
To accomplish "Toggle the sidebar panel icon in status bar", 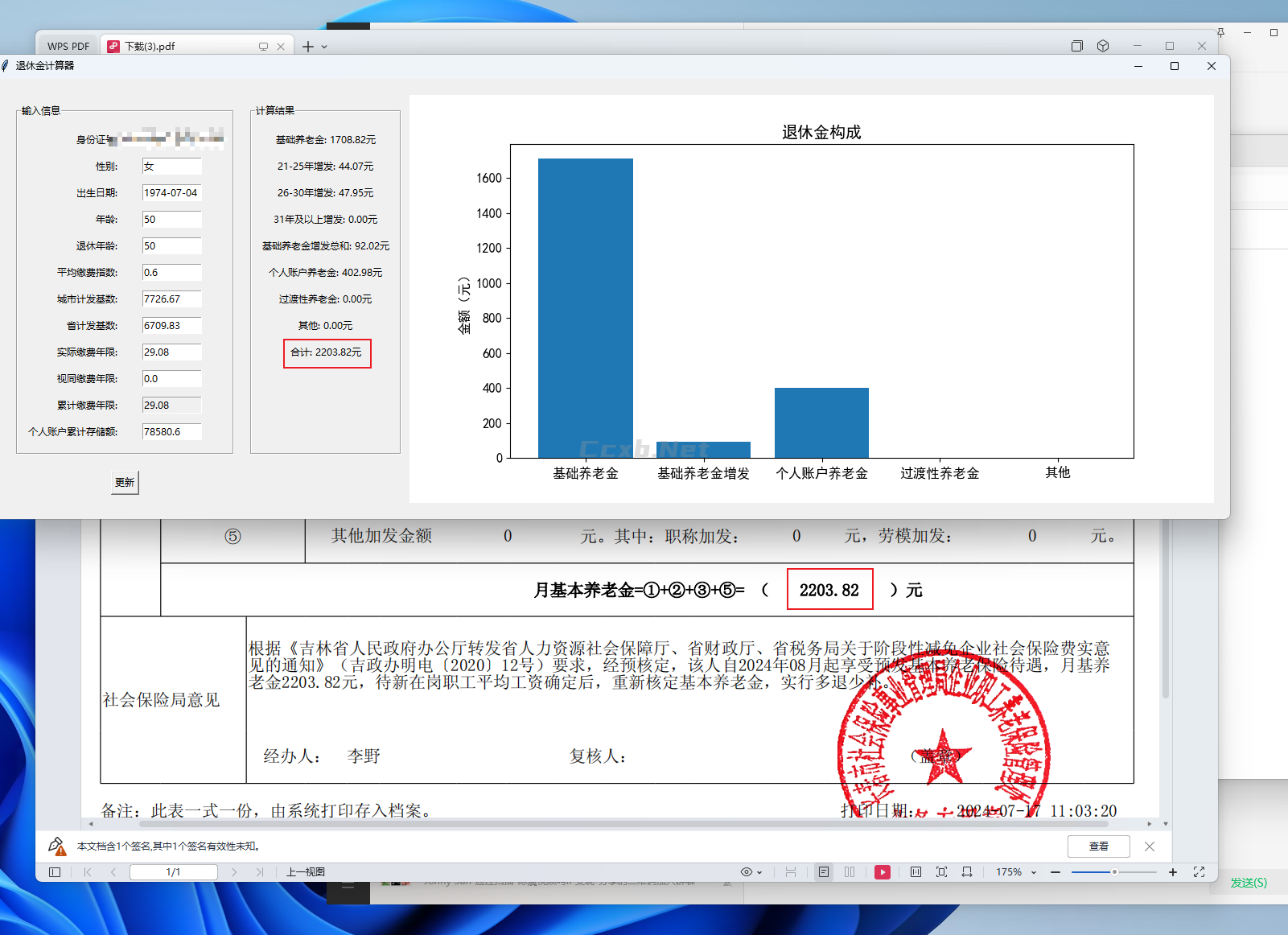I will point(55,872).
